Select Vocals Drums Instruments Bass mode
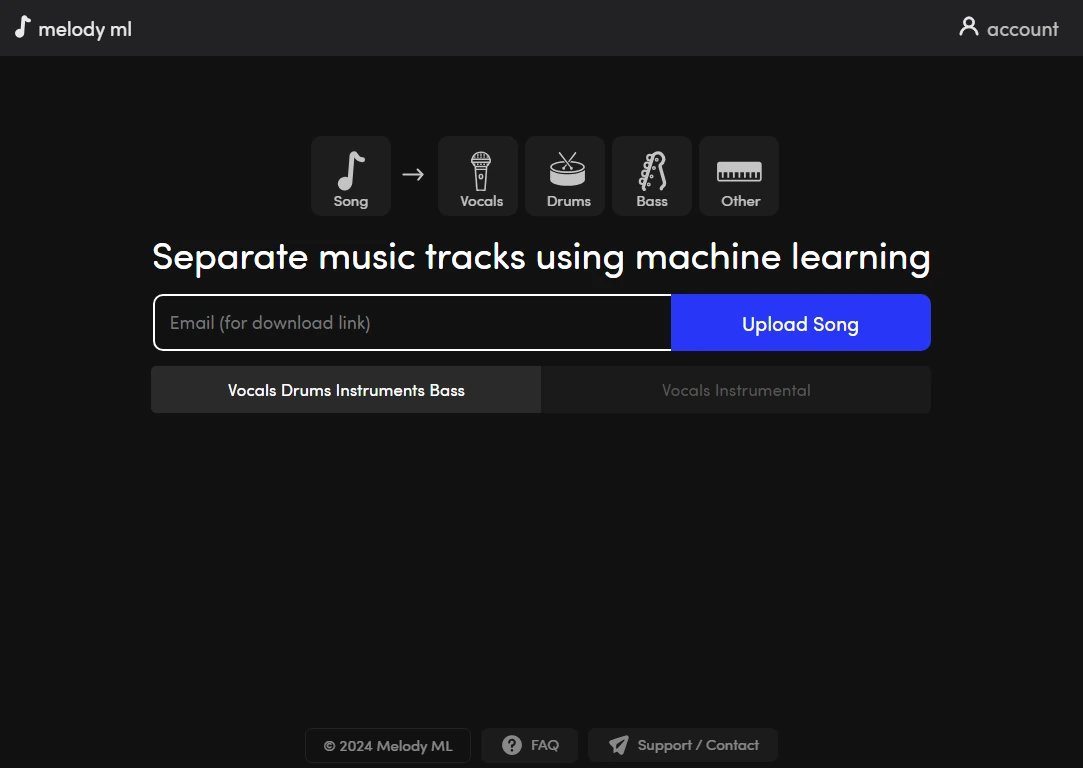The image size is (1083, 768). (346, 390)
